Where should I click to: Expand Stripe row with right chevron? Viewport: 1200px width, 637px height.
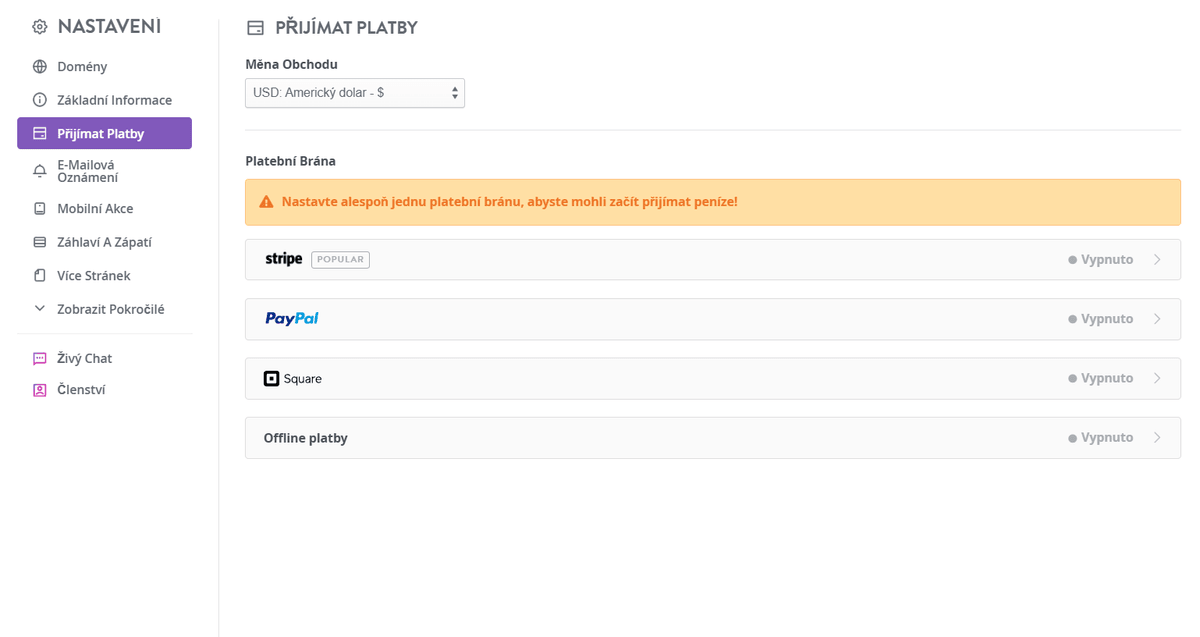(1157, 259)
